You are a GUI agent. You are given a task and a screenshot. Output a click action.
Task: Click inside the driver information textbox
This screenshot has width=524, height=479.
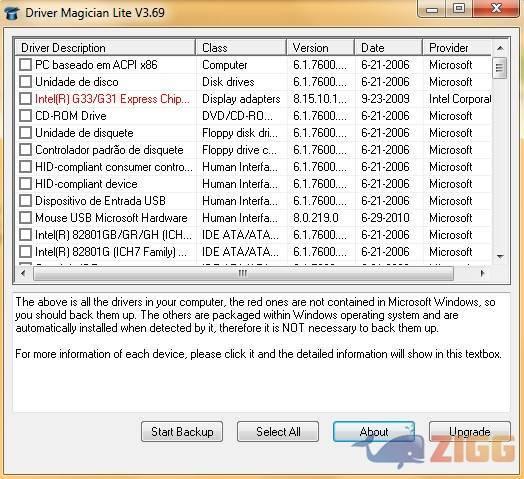[261, 353]
